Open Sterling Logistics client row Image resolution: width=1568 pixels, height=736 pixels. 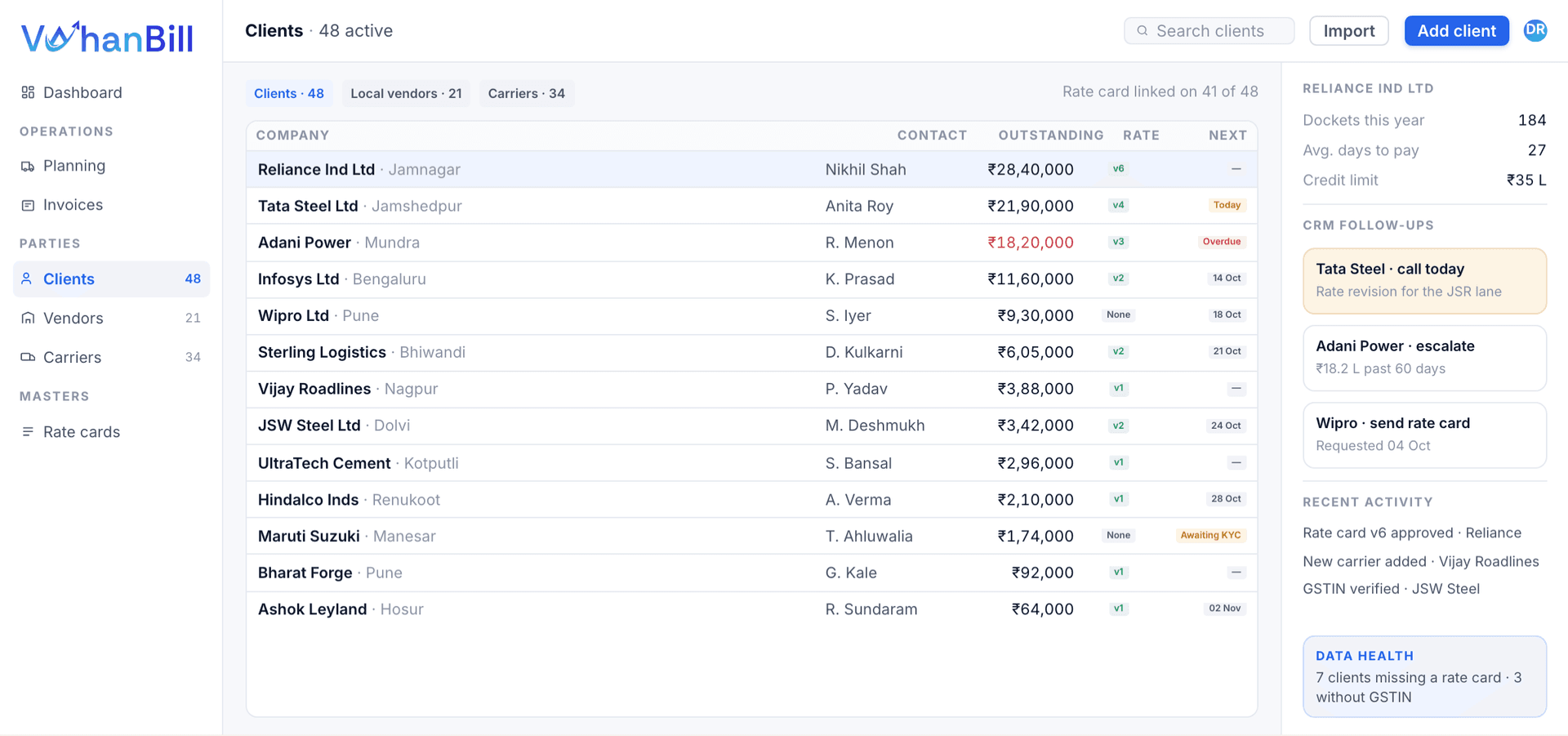click(751, 352)
